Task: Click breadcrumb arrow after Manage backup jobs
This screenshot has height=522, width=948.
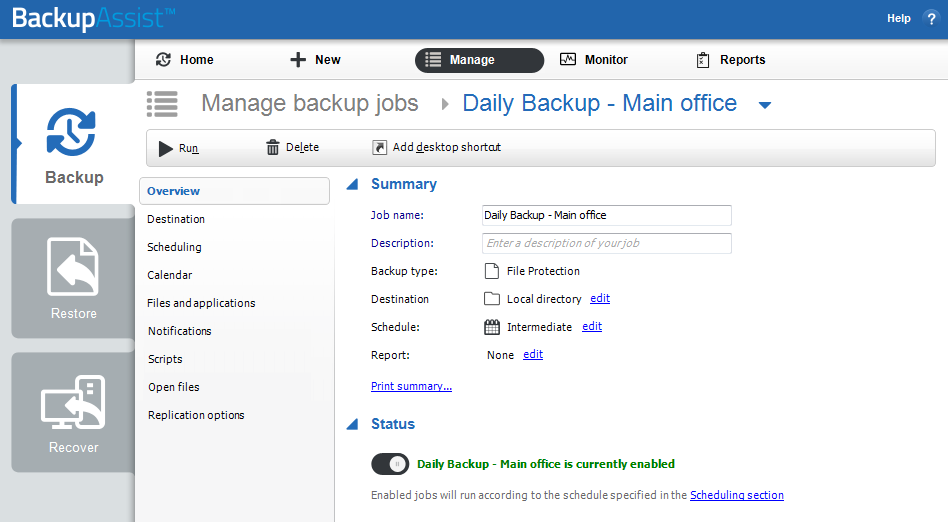Action: 445,104
